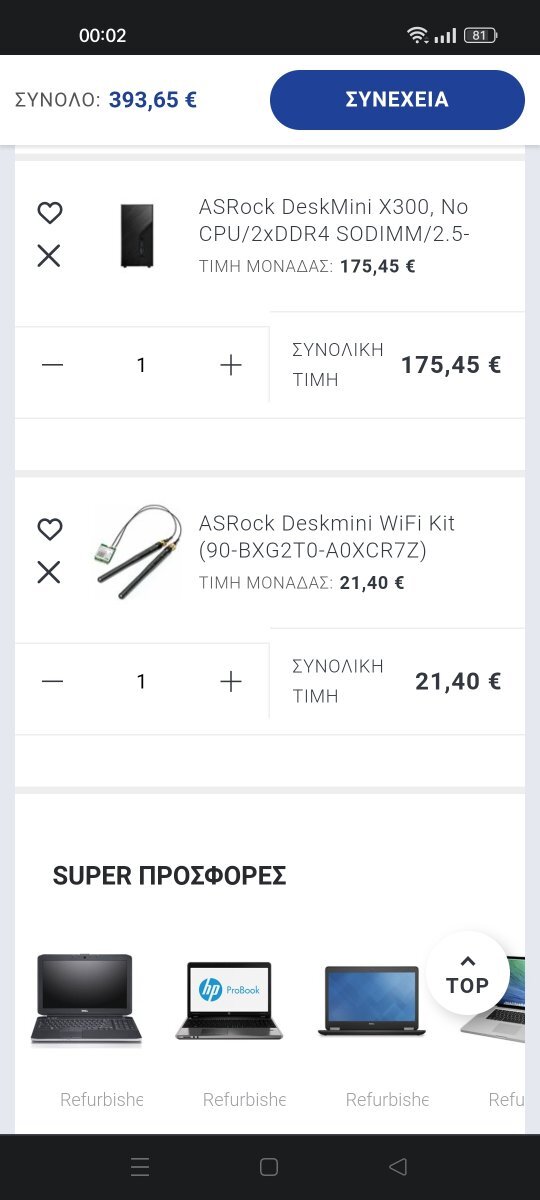Open the WiFi Kit antenna image

[137, 551]
